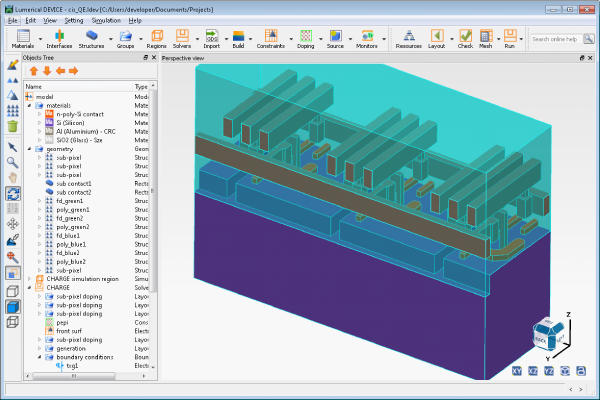
Task: Collapse the materials tree node
Action: pyautogui.click(x=29, y=105)
